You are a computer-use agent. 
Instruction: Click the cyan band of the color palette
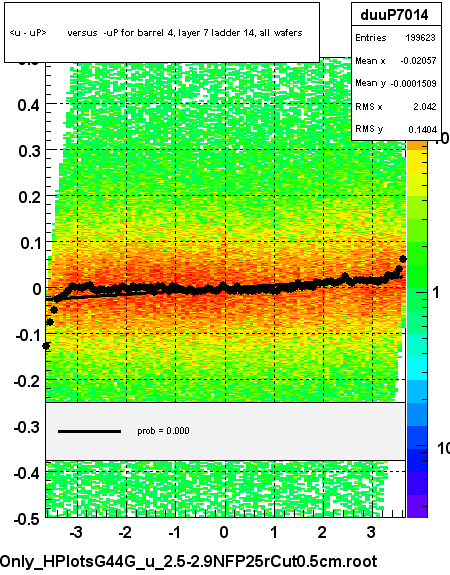[x=417, y=369]
